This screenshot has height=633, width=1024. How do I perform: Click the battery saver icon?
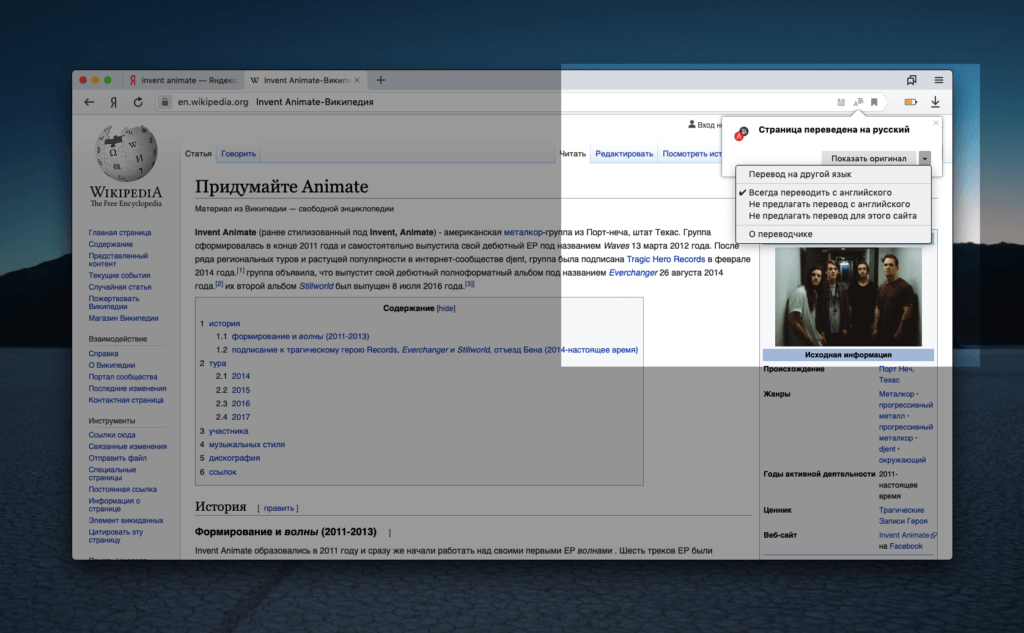pyautogui.click(x=910, y=102)
